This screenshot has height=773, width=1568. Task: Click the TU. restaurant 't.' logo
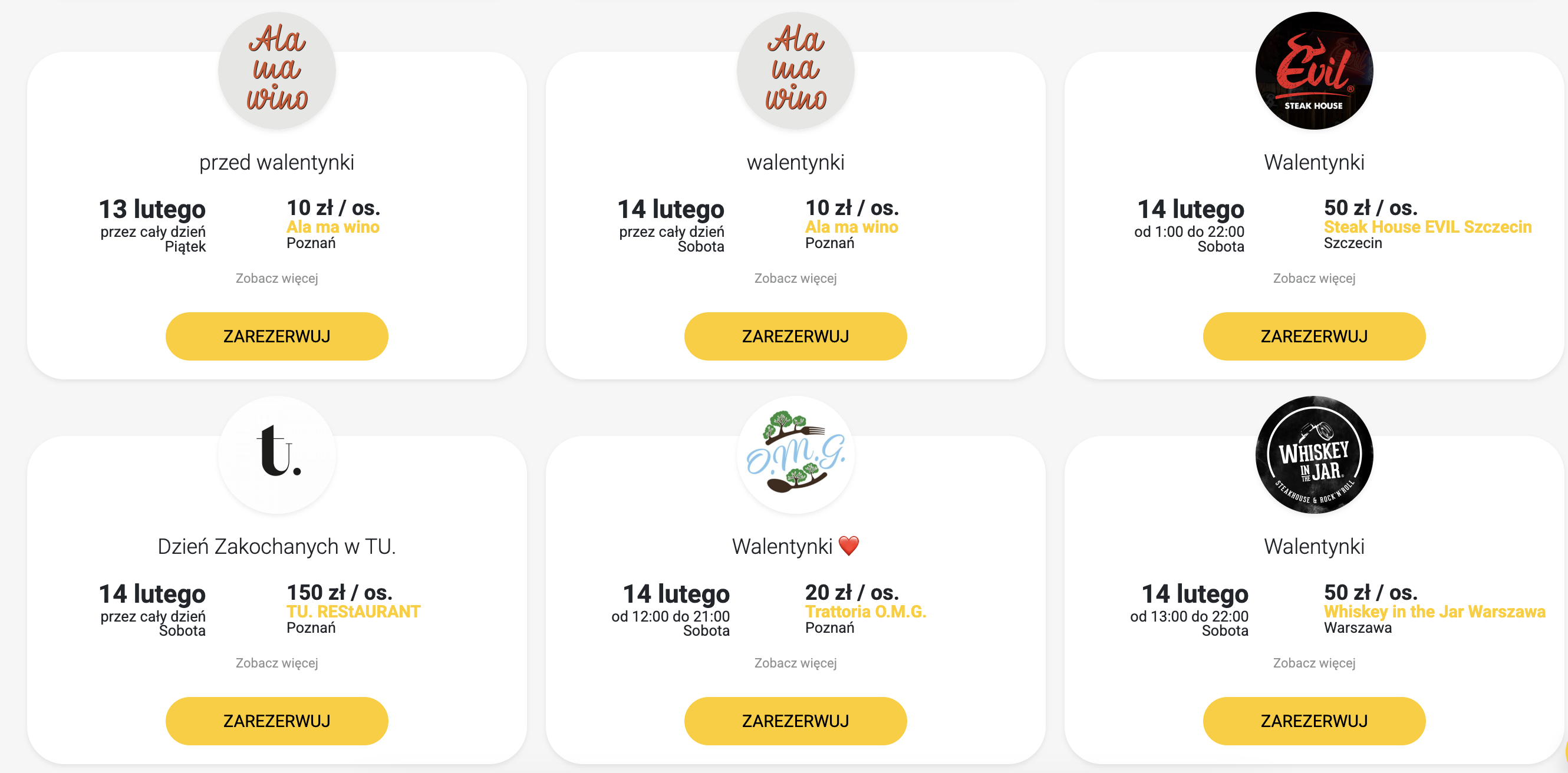click(277, 454)
